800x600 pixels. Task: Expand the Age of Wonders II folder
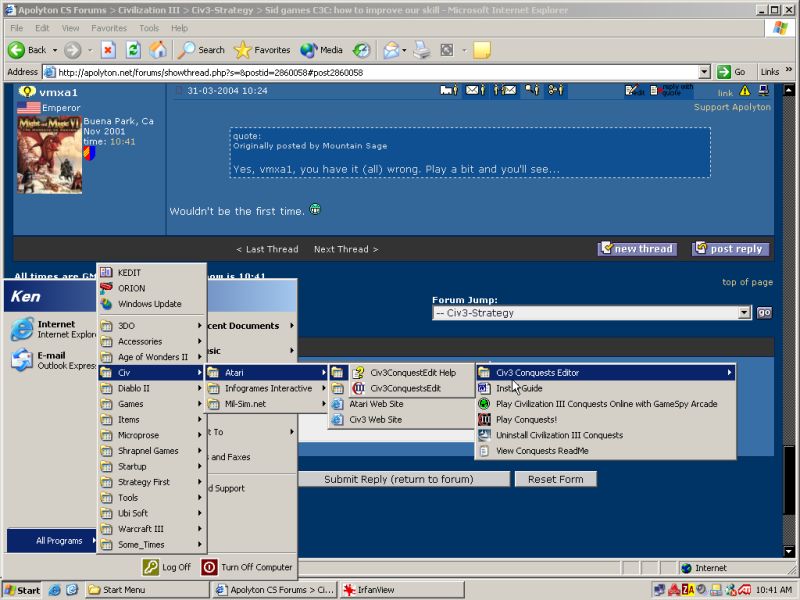(152, 357)
